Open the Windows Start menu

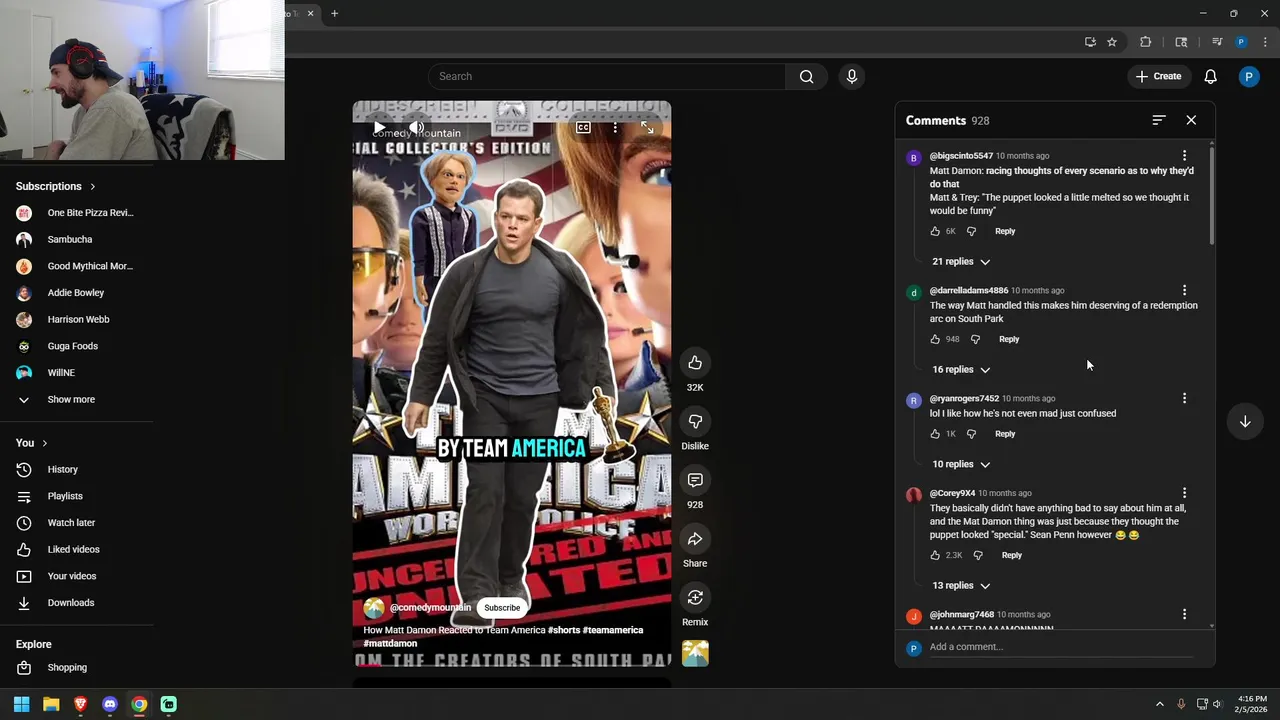coord(21,704)
